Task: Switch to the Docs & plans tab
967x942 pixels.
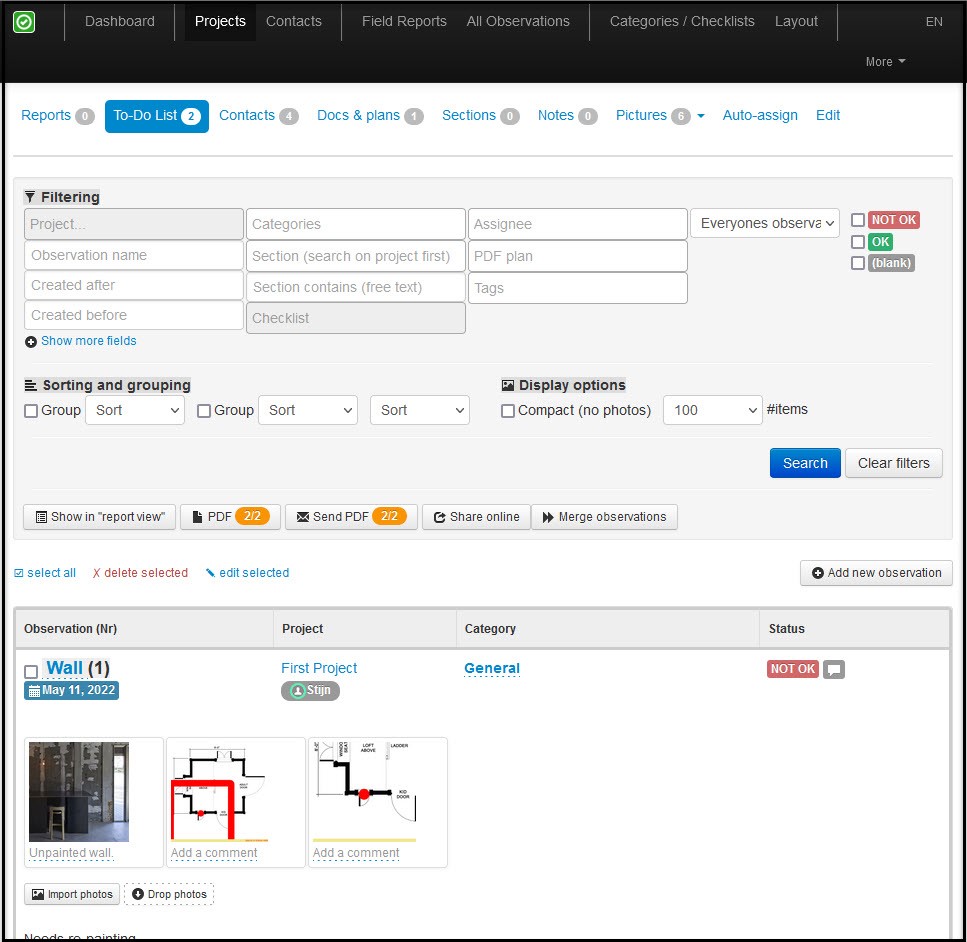Action: 369,115
